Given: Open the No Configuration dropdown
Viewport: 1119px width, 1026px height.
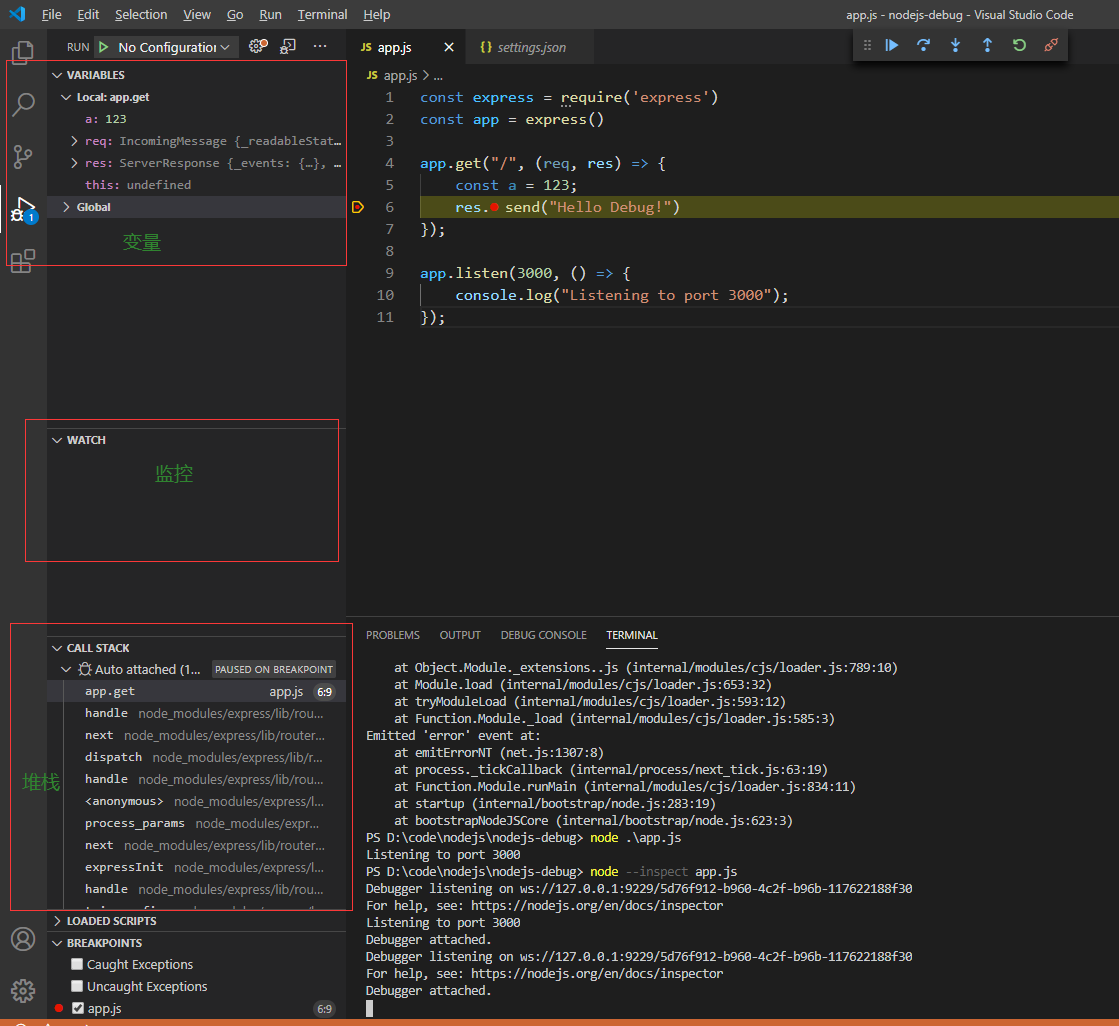Looking at the screenshot, I should pos(174,47).
